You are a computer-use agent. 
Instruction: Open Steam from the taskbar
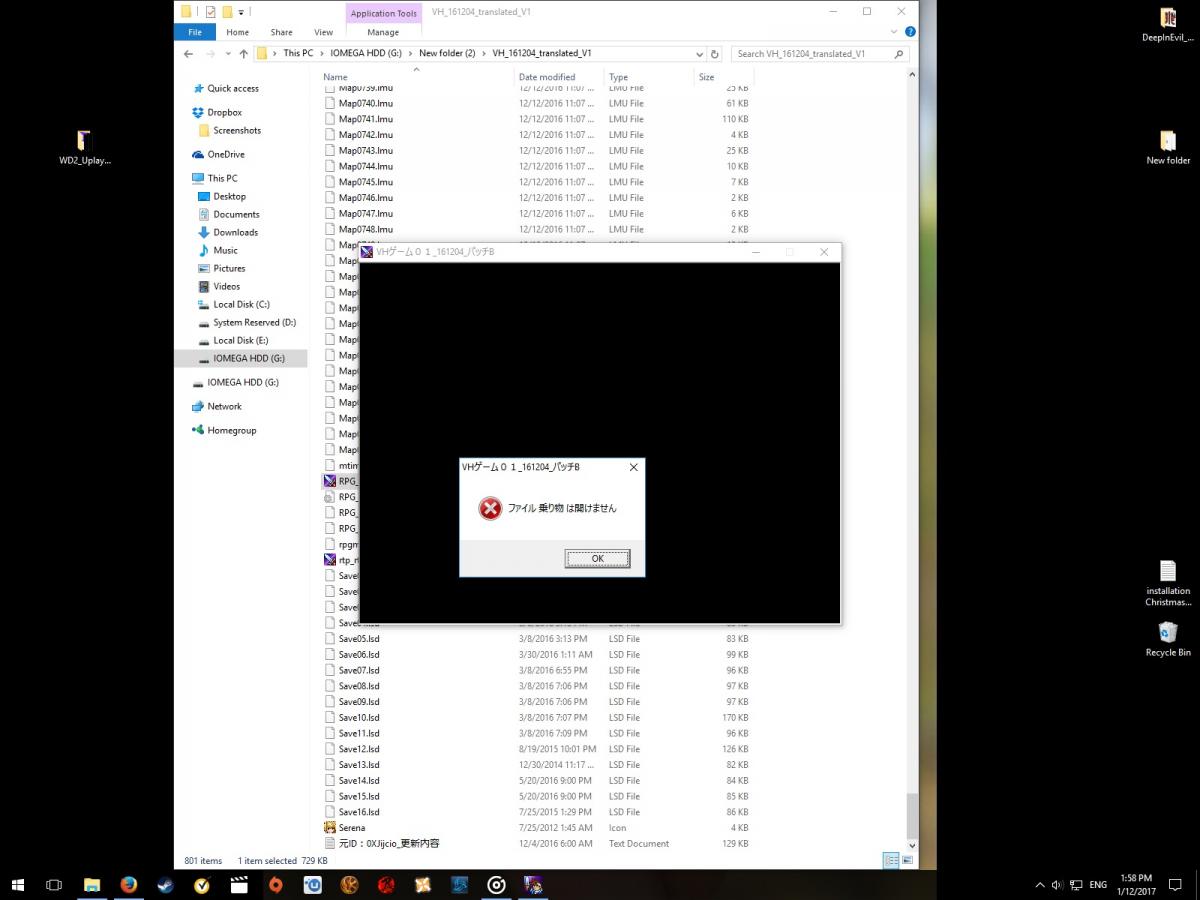point(164,885)
